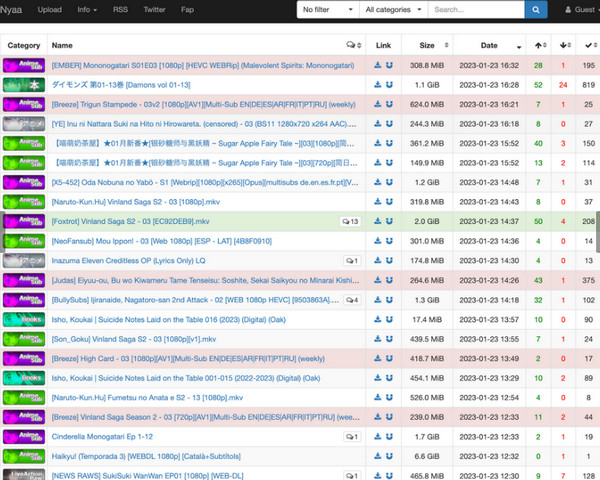Download torrent for Haikyu! Temporada 3

(378, 456)
